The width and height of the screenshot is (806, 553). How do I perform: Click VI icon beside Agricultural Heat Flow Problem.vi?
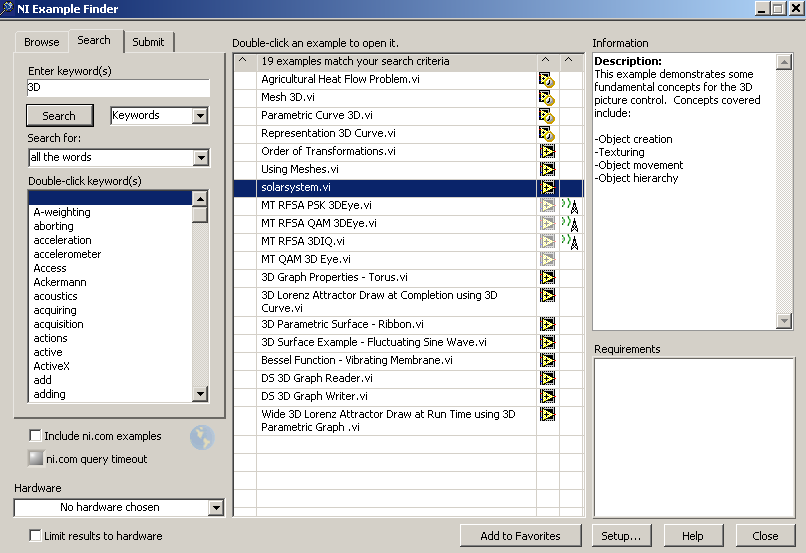[x=546, y=80]
